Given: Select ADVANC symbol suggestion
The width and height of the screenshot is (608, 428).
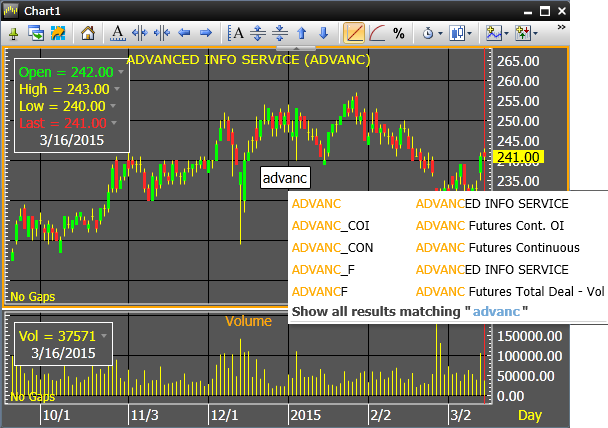Looking at the screenshot, I should click(316, 204).
